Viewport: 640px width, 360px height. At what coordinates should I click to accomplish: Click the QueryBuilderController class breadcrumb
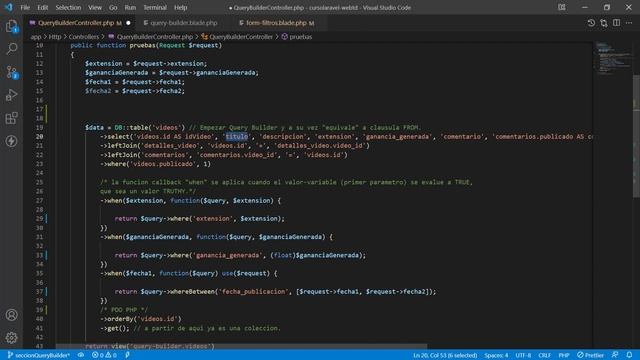(x=241, y=37)
